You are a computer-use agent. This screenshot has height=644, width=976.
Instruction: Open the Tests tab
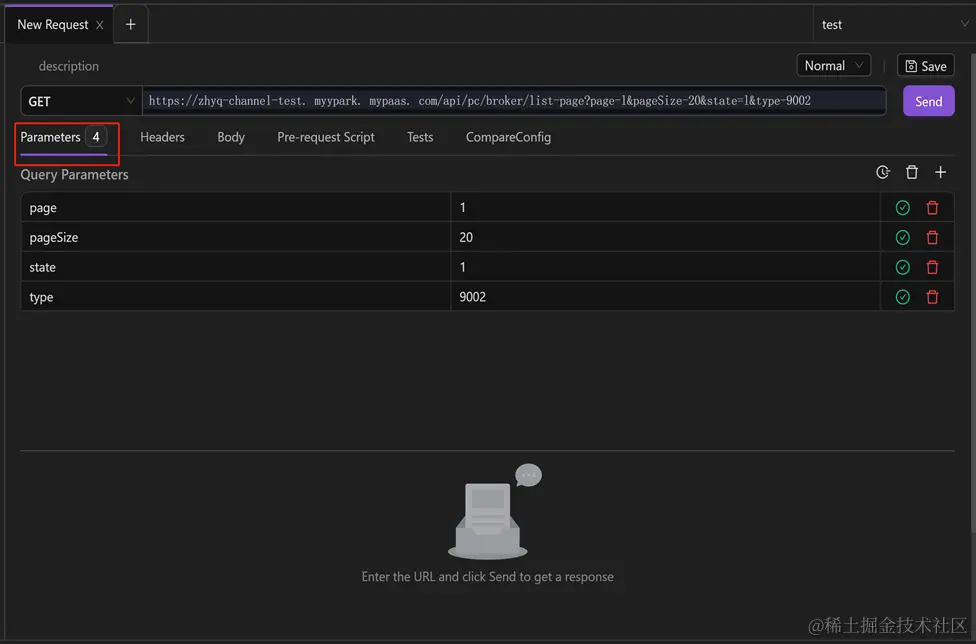pyautogui.click(x=420, y=137)
